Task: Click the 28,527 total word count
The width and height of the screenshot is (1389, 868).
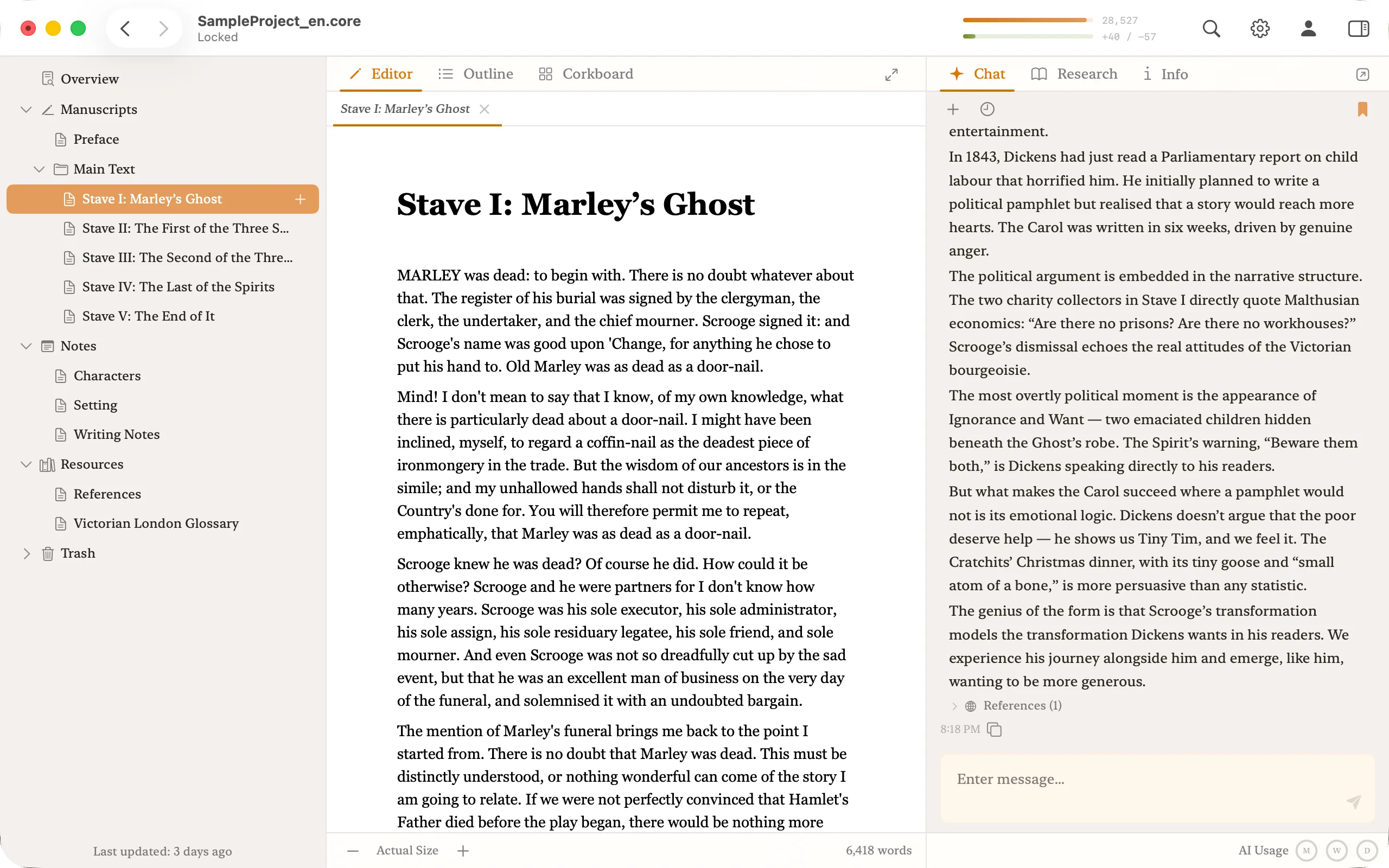Action: coord(1119,21)
